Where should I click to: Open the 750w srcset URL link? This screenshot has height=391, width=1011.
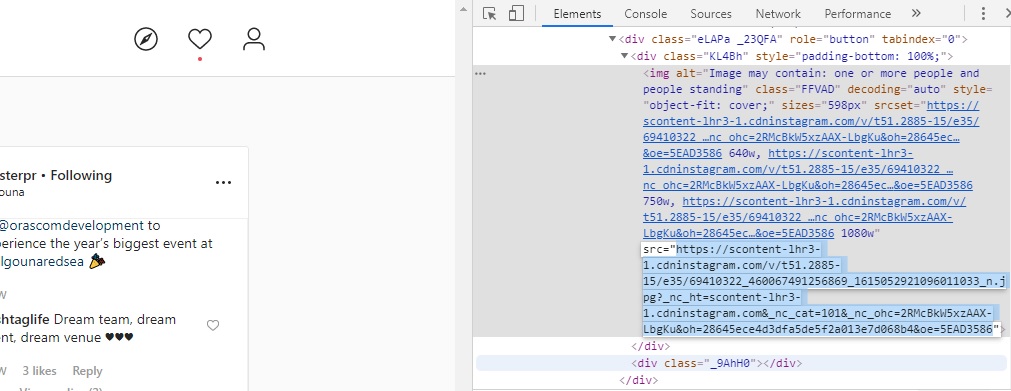808,169
